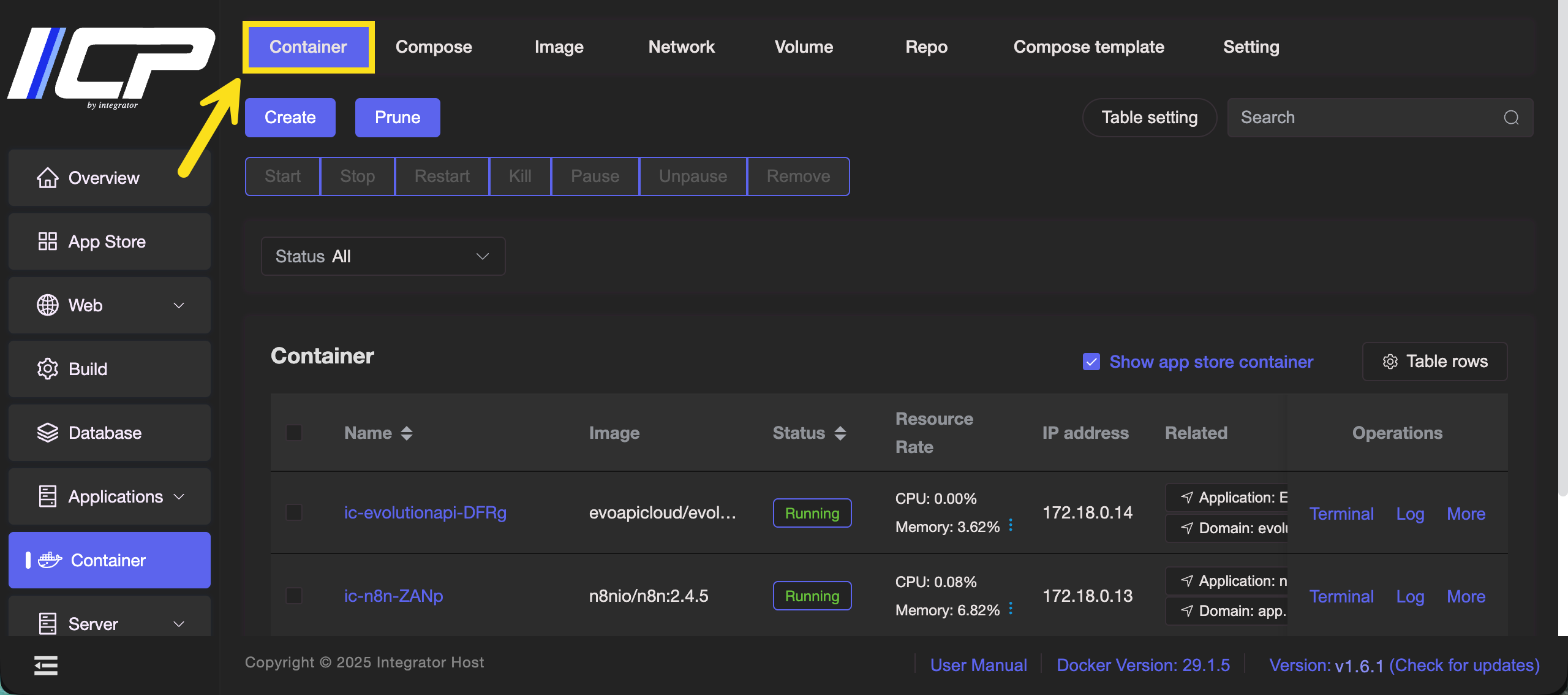This screenshot has height=695, width=1568.
Task: Open the Volume tab
Action: (x=804, y=47)
